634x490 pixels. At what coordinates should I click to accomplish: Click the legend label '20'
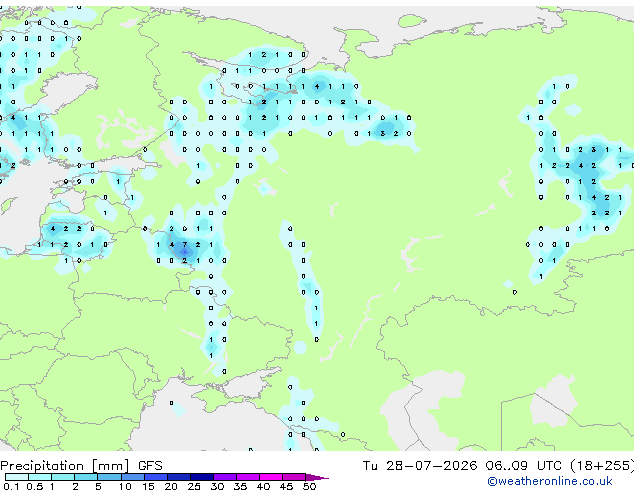click(x=171, y=486)
